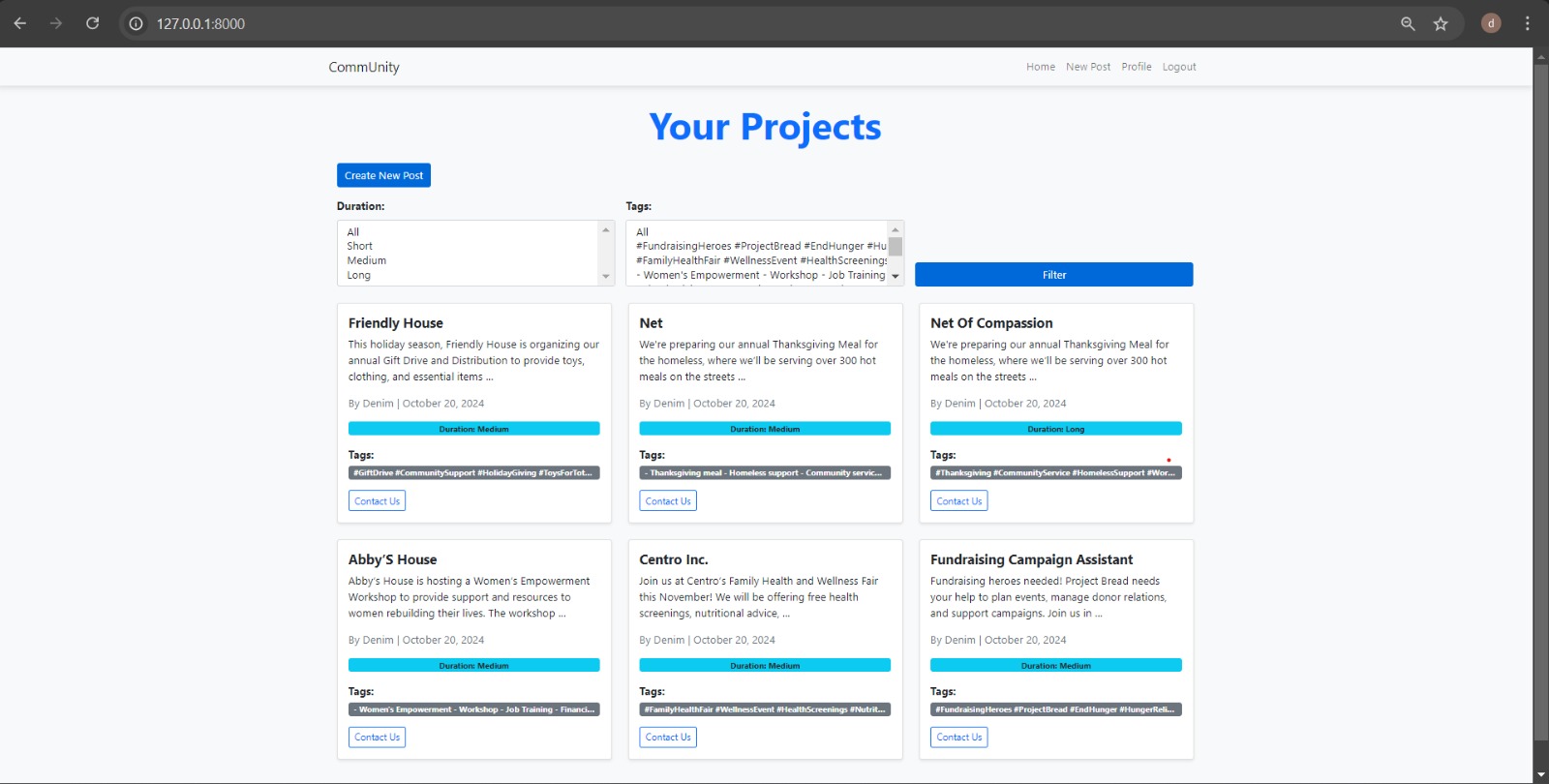Screen dimensions: 1549x784
Task: Click the Create New Post button
Action: point(383,175)
